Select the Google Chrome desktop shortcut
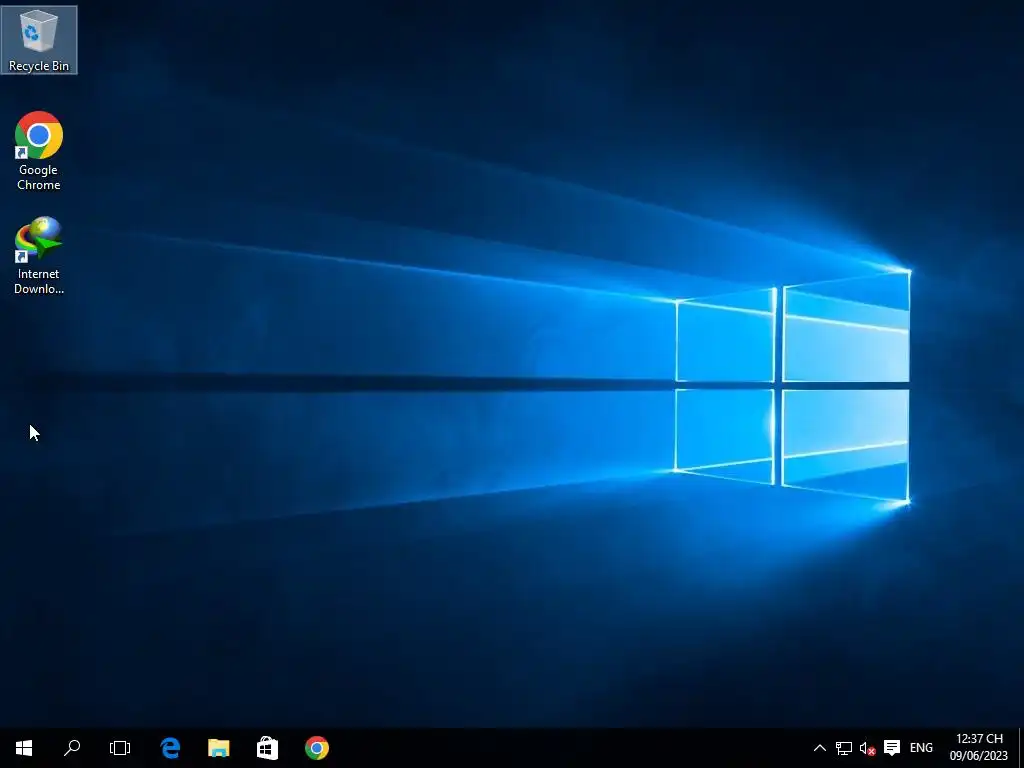Screen dimensions: 1024x768 (x=39, y=151)
